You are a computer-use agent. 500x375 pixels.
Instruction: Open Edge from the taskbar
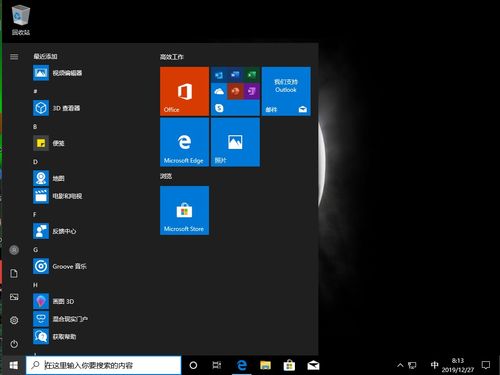click(x=242, y=365)
